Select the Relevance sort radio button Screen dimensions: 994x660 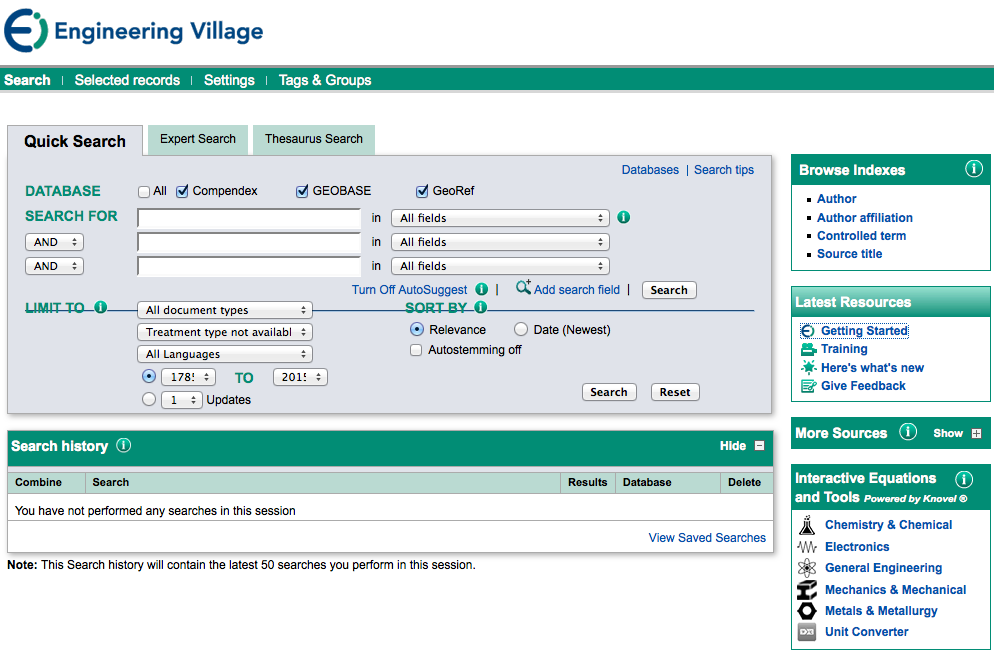coord(416,329)
